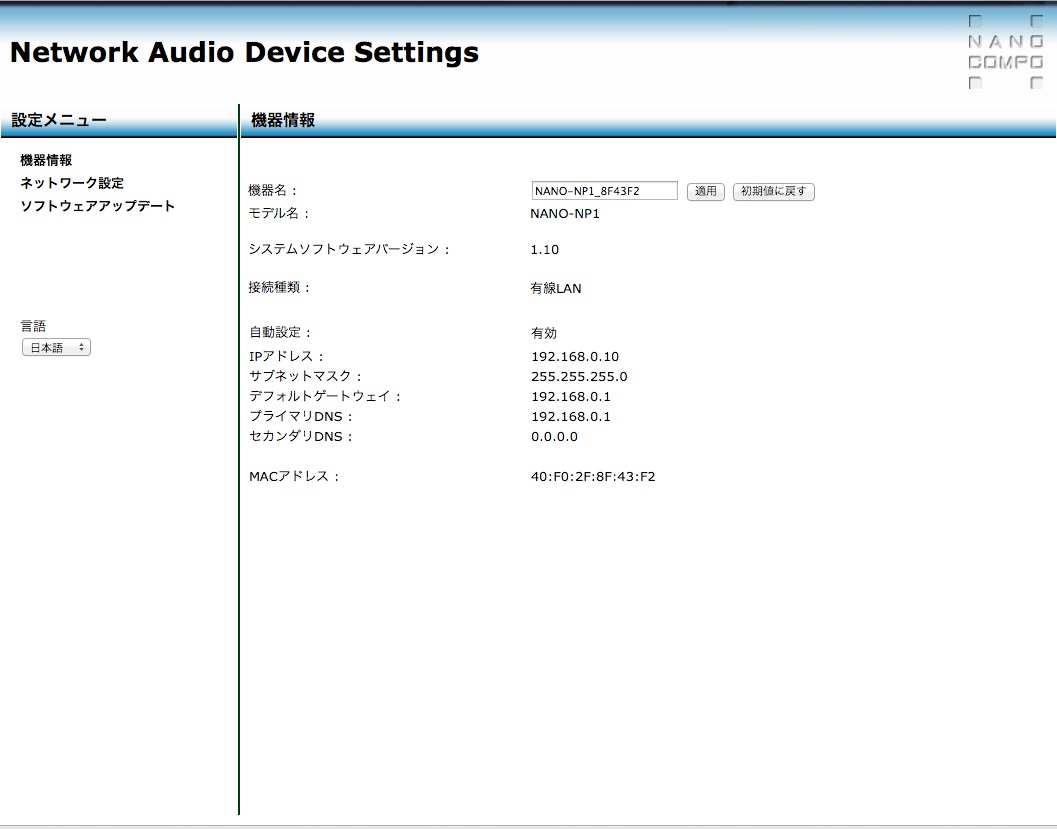The image size is (1057, 829).
Task: Click the プライマリDNS： label
Action: [x=301, y=417]
